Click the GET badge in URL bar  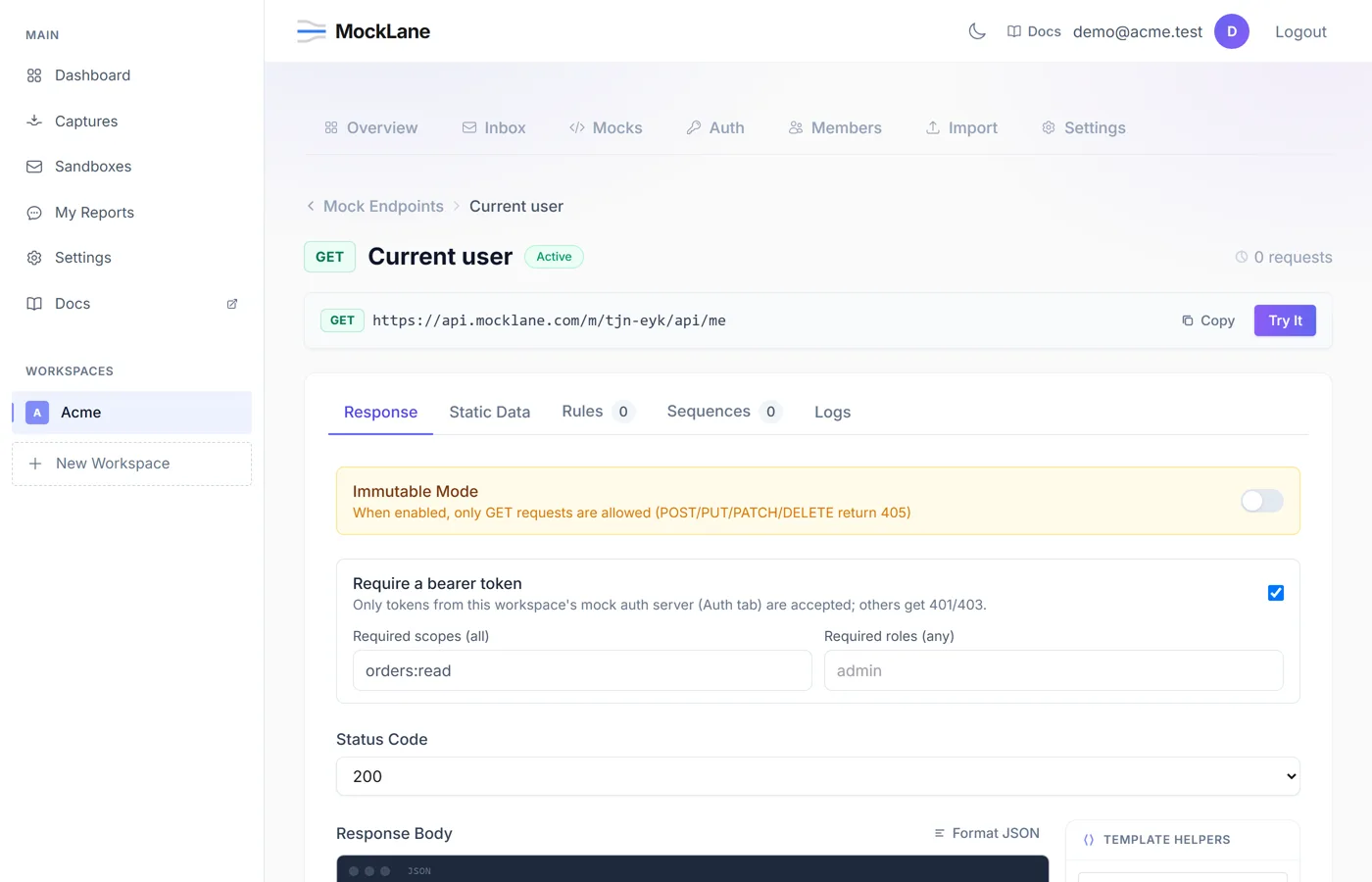(342, 320)
